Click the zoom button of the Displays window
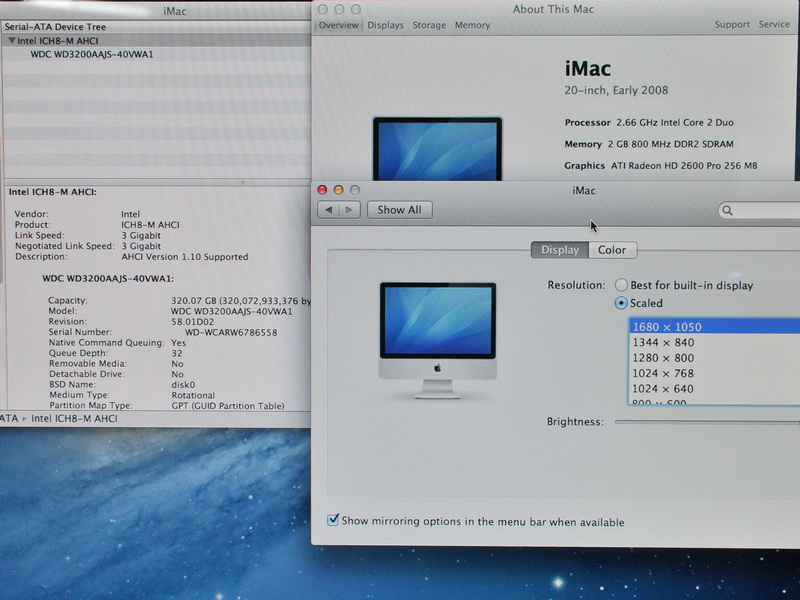The width and height of the screenshot is (800, 600). [x=355, y=190]
